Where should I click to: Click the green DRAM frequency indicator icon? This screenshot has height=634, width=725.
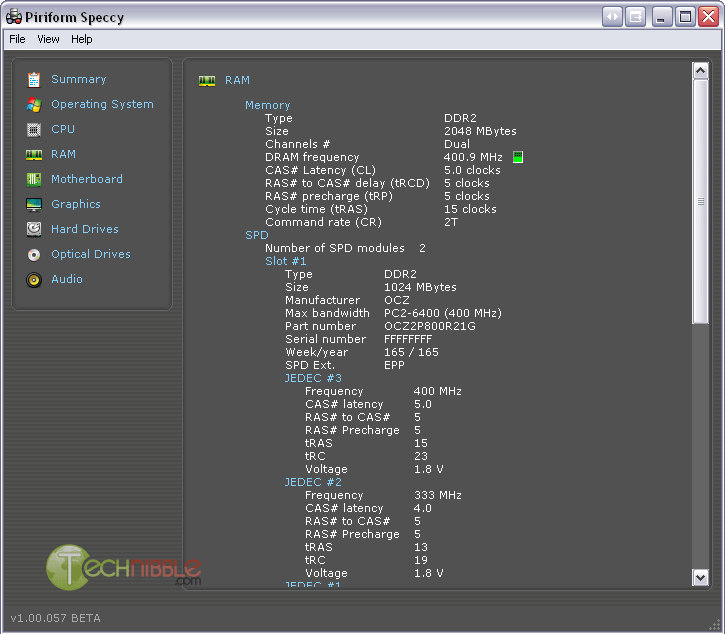tap(518, 157)
